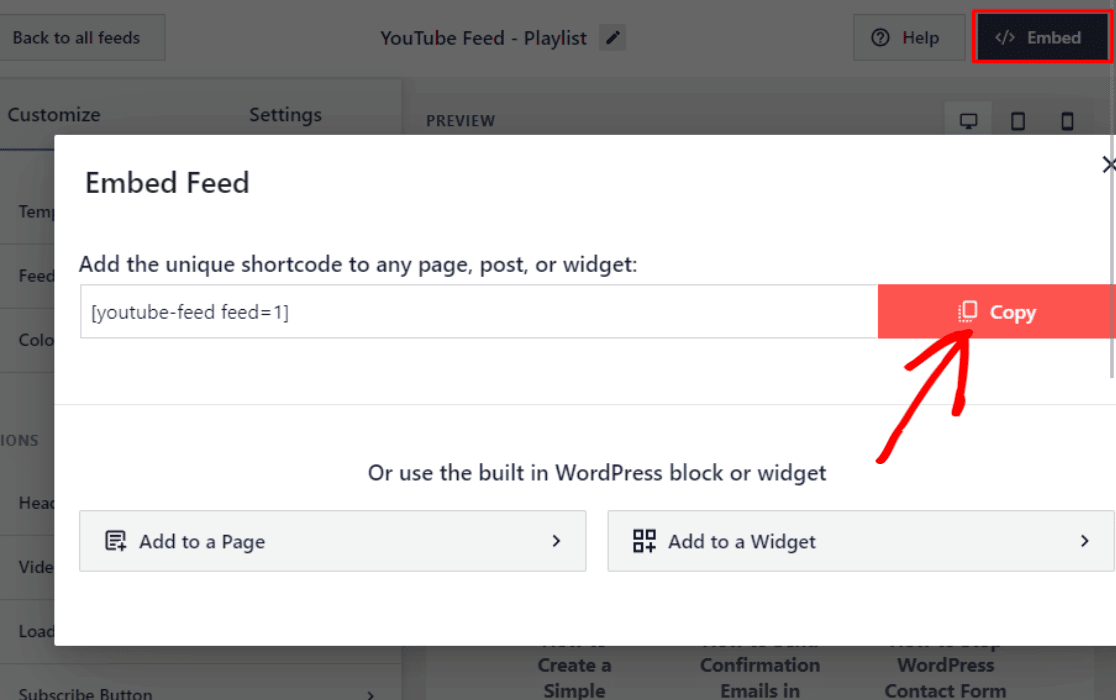Screen dimensions: 1116x700
Task: Click the YouTube Feed - Playlist title
Action: [483, 38]
